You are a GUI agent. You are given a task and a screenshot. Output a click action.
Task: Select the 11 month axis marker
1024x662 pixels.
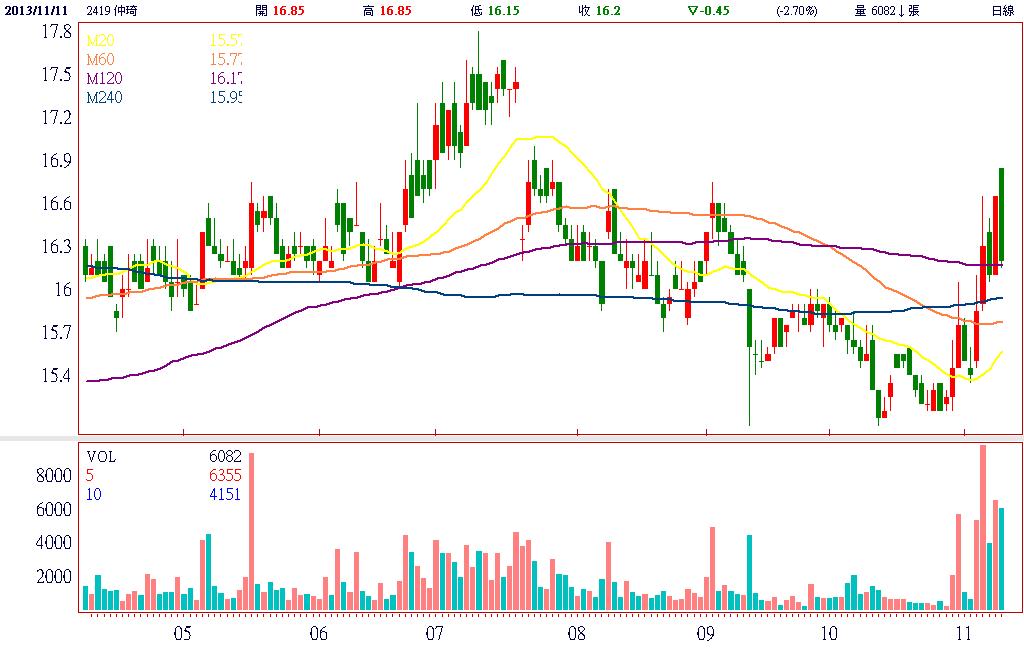coord(963,634)
